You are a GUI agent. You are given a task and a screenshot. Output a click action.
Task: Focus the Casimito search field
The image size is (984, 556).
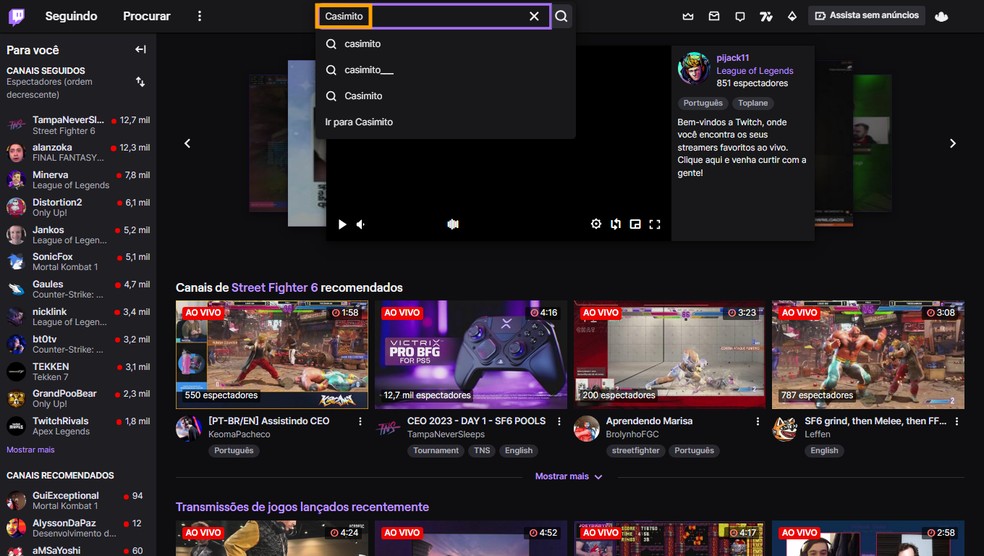433,16
